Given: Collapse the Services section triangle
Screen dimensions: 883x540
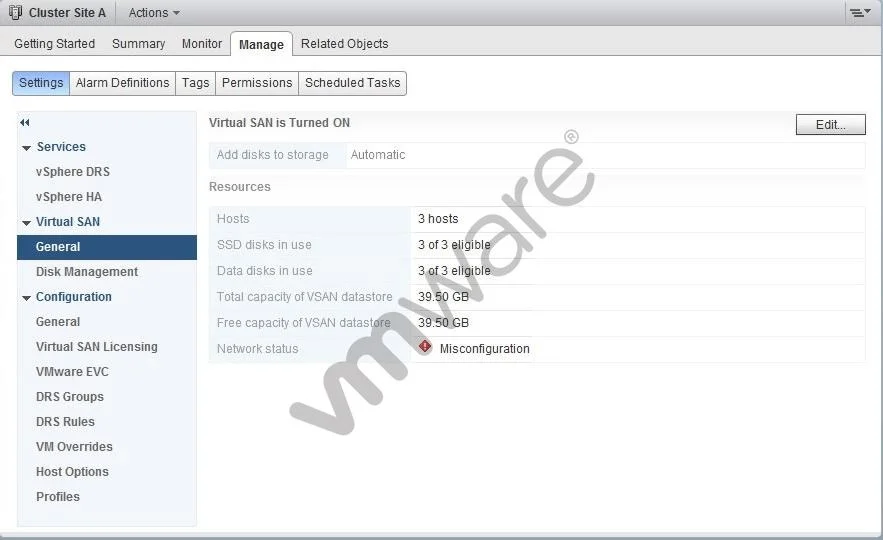Looking at the screenshot, I should [x=26, y=148].
